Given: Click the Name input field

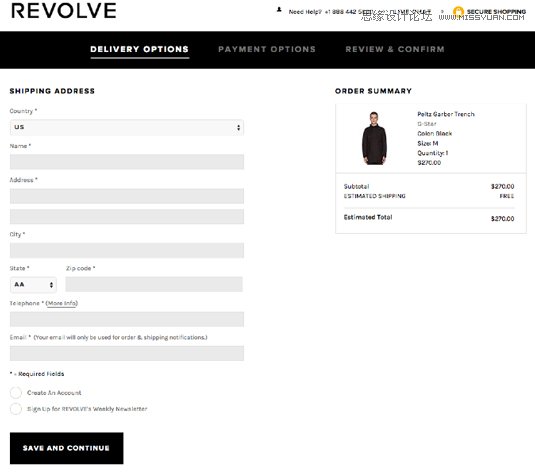Looking at the screenshot, I should pos(127,162).
